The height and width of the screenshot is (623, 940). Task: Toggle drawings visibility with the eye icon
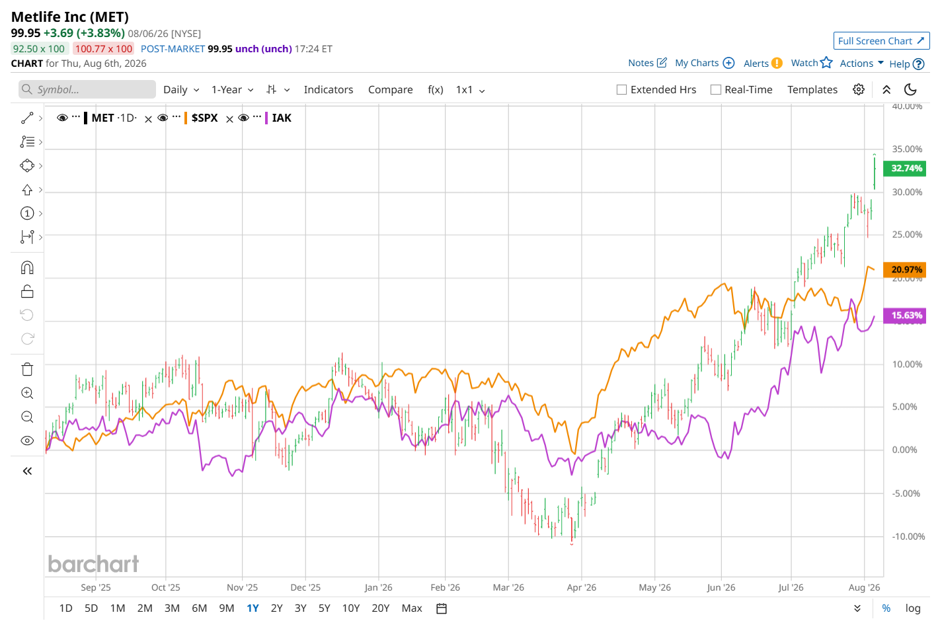tap(27, 441)
